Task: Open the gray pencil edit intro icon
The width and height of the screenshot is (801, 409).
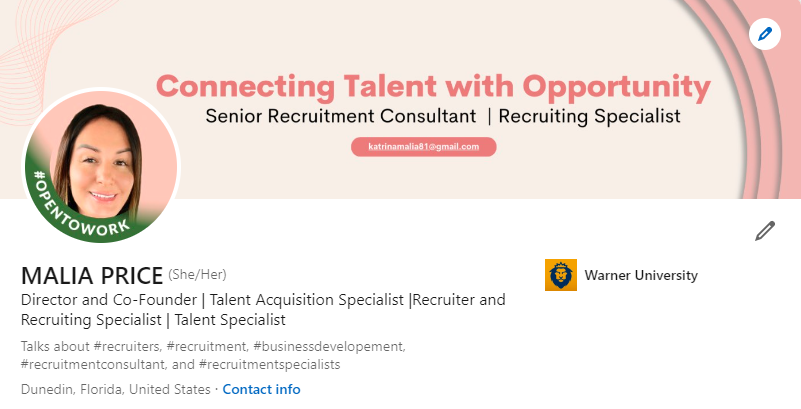Action: (x=765, y=232)
